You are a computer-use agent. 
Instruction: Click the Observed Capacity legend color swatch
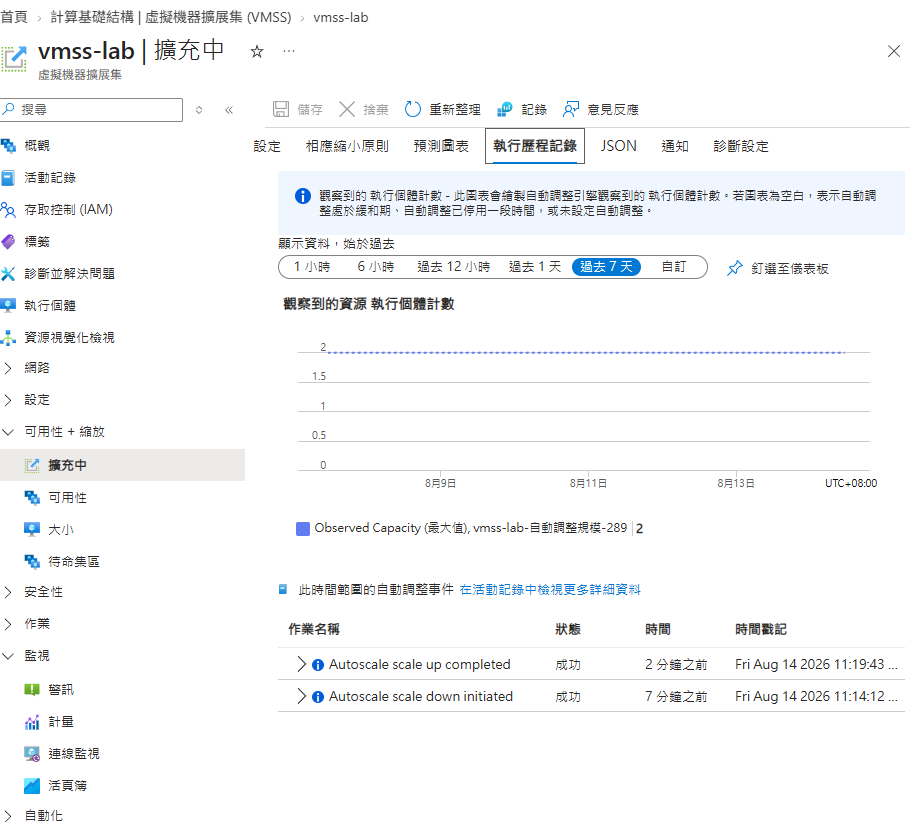click(303, 528)
